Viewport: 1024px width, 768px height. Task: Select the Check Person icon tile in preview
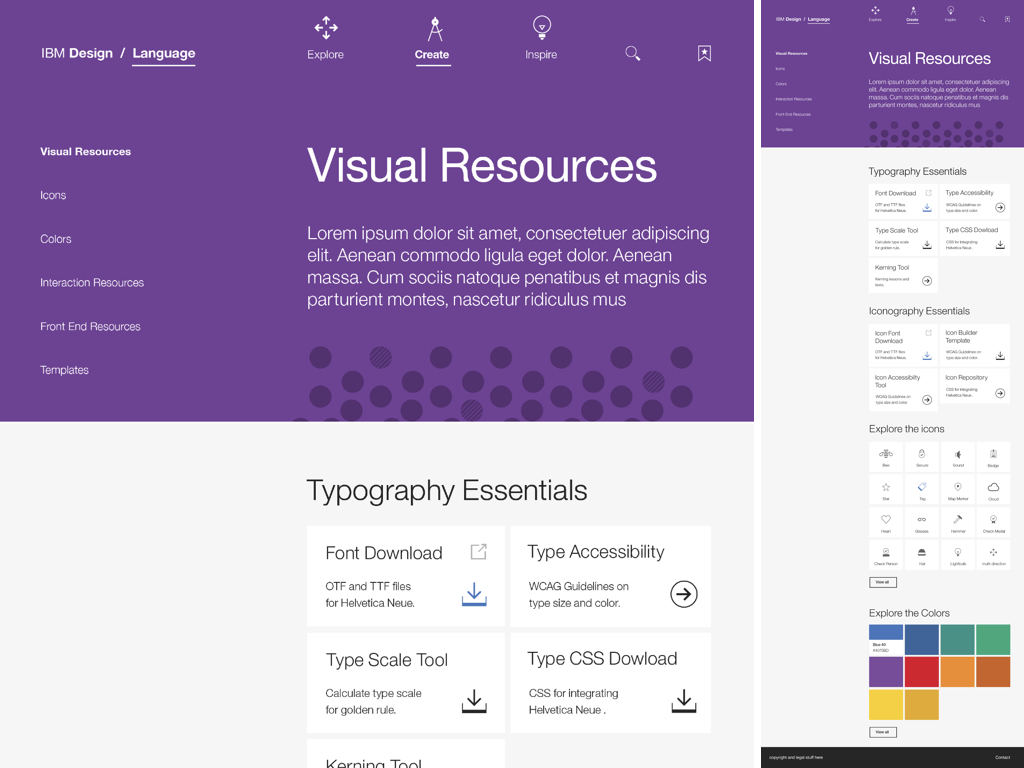[x=886, y=554]
